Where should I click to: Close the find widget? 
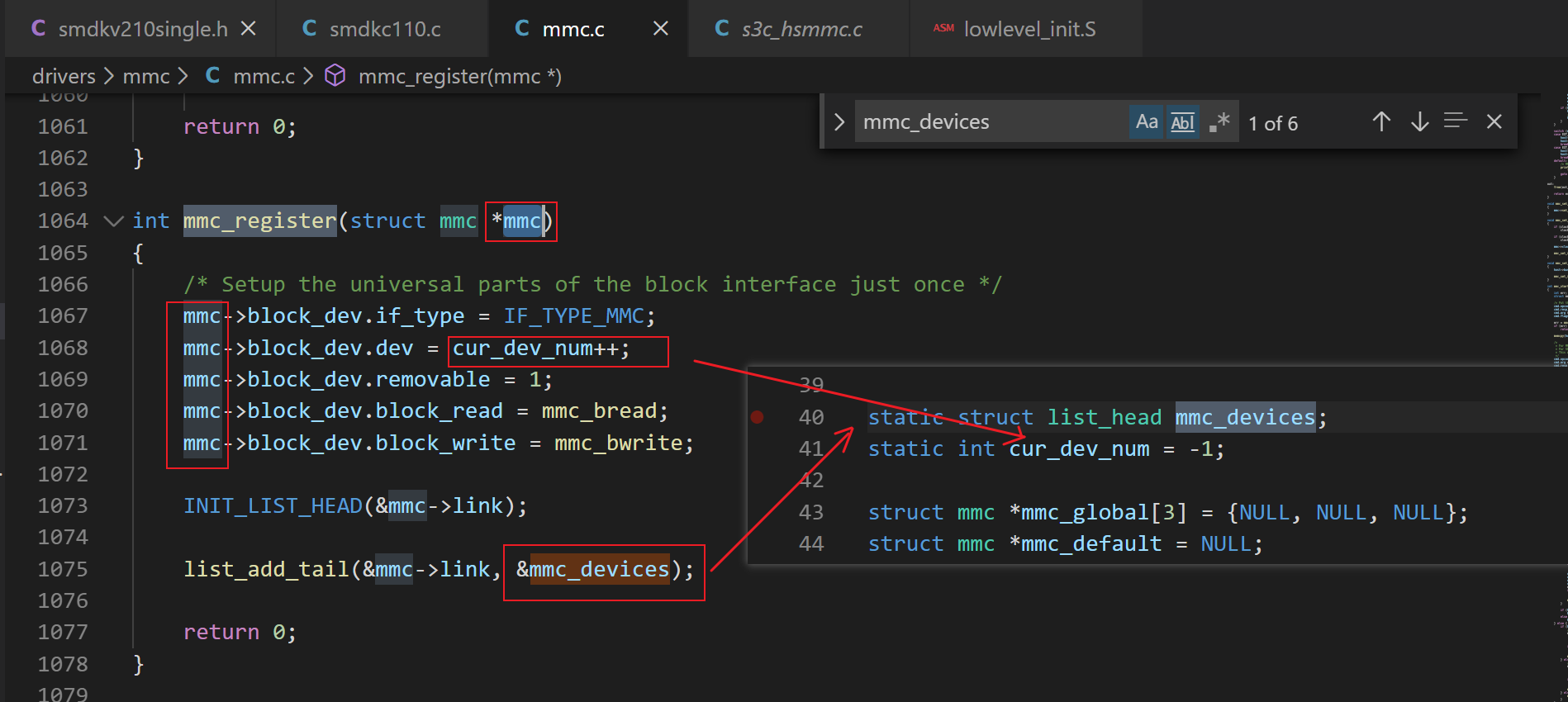(x=1494, y=122)
